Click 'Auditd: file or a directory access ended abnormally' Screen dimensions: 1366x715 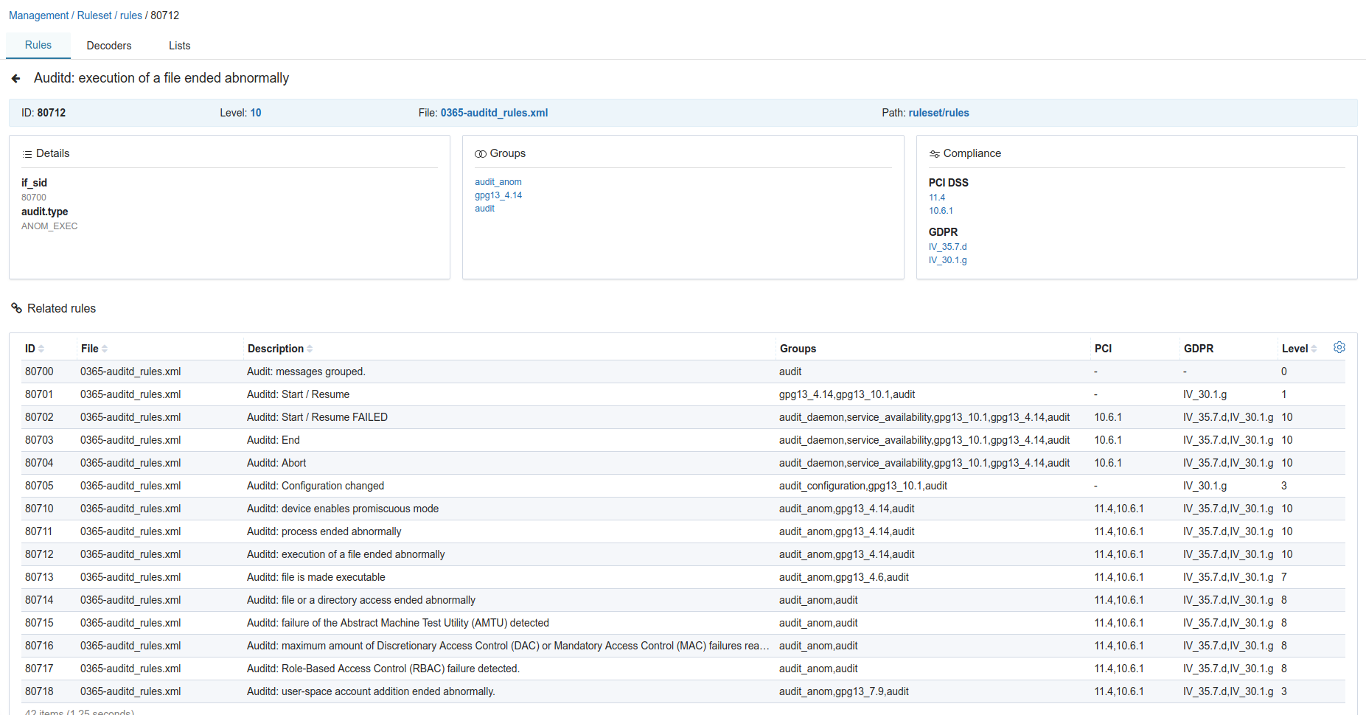pos(361,600)
